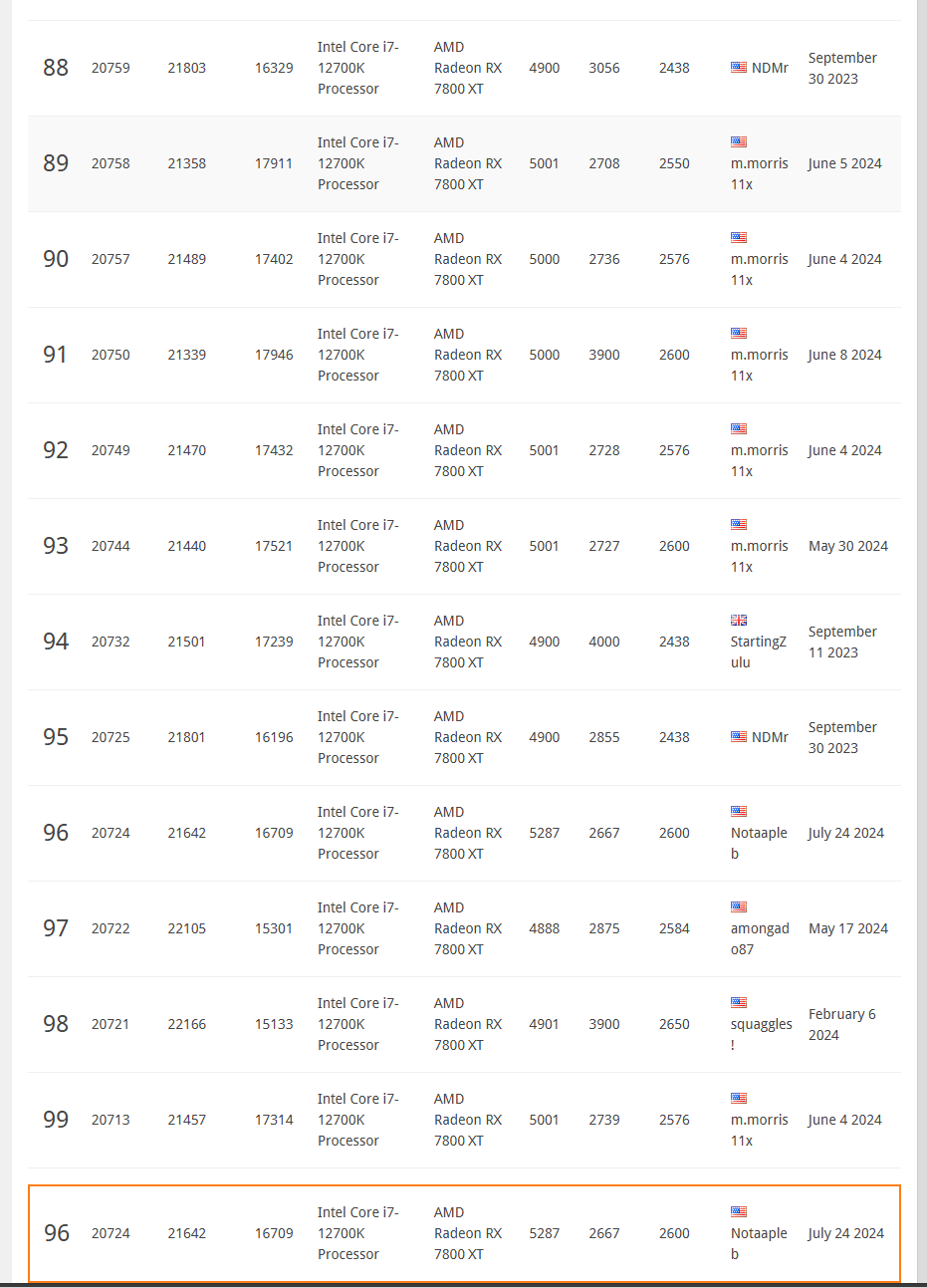This screenshot has width=927, height=1288.
Task: Open the StartingZulu user profile
Action: [x=759, y=651]
